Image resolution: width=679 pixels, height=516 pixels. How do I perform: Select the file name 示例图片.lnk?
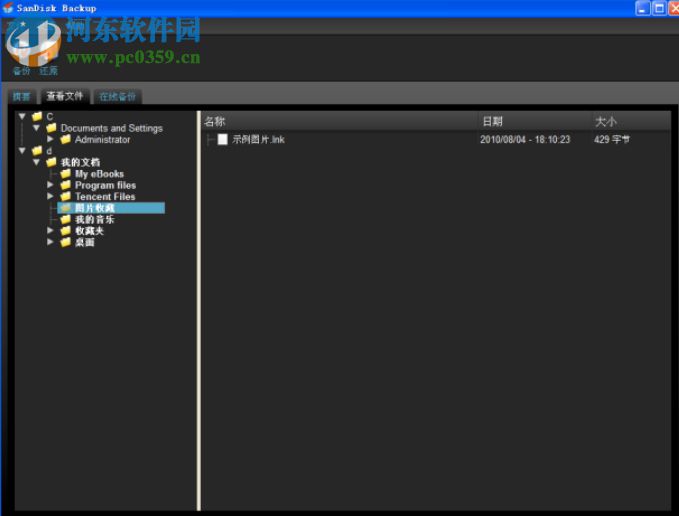point(259,139)
